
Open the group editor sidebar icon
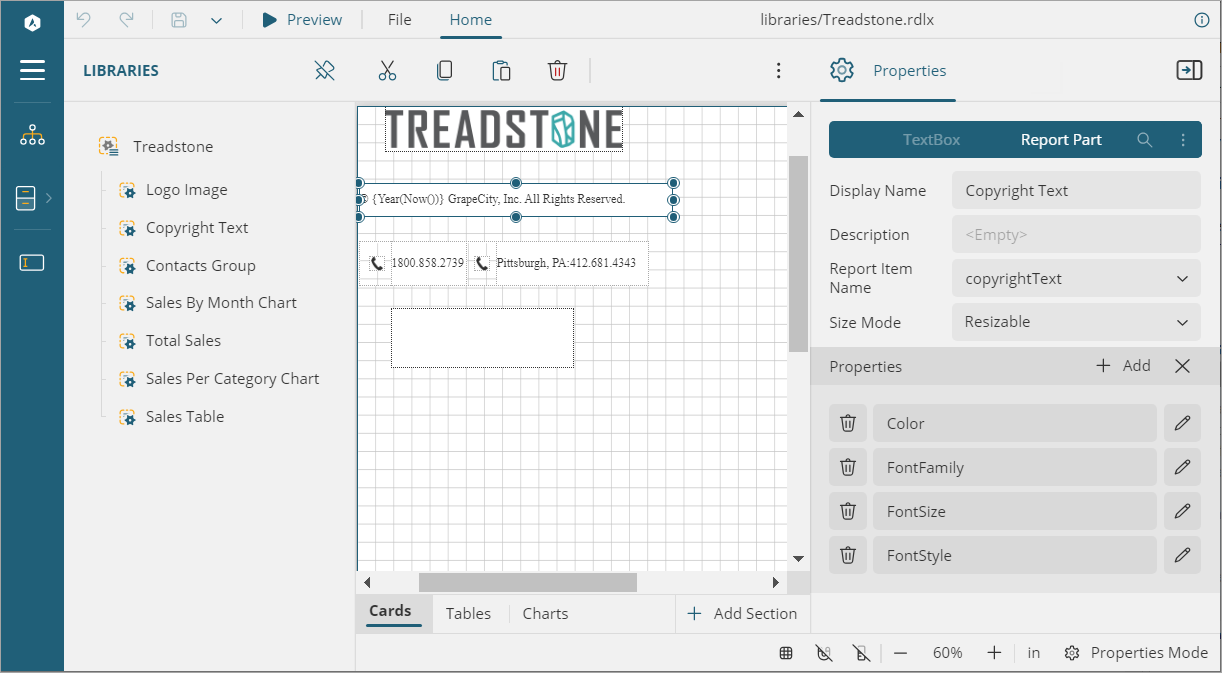pos(26,198)
